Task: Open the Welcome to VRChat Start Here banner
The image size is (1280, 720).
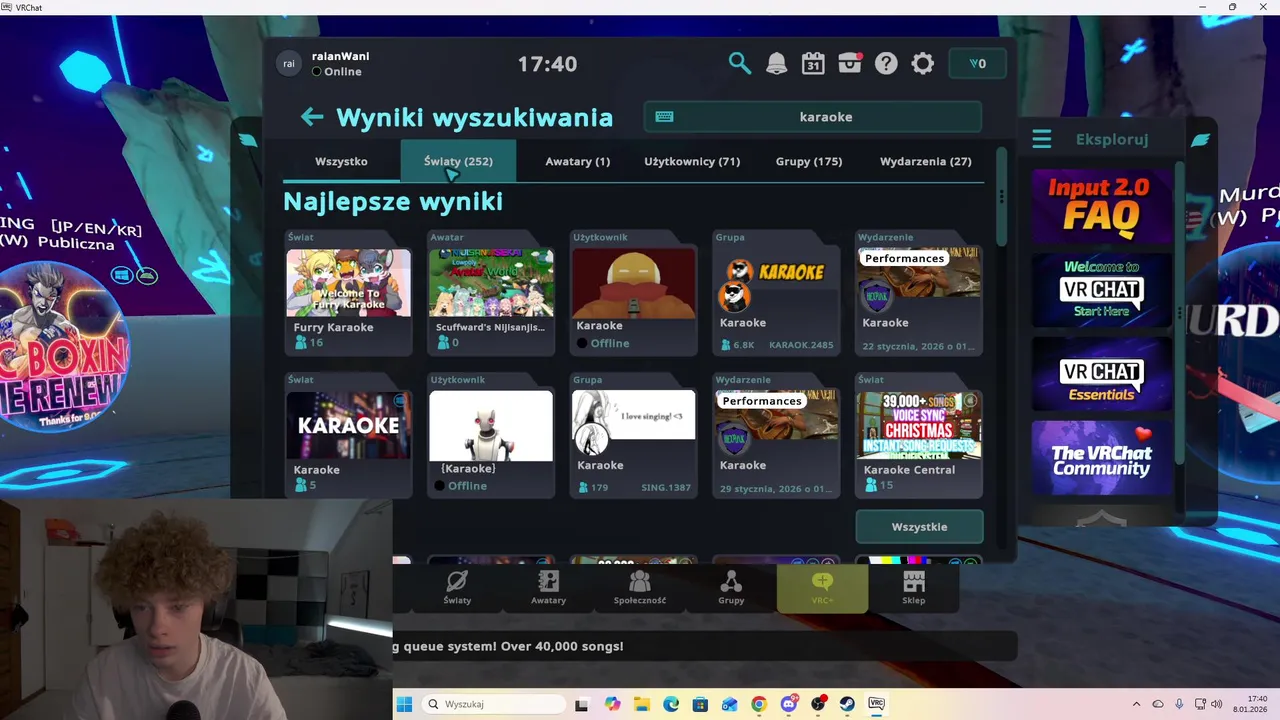Action: [1101, 290]
